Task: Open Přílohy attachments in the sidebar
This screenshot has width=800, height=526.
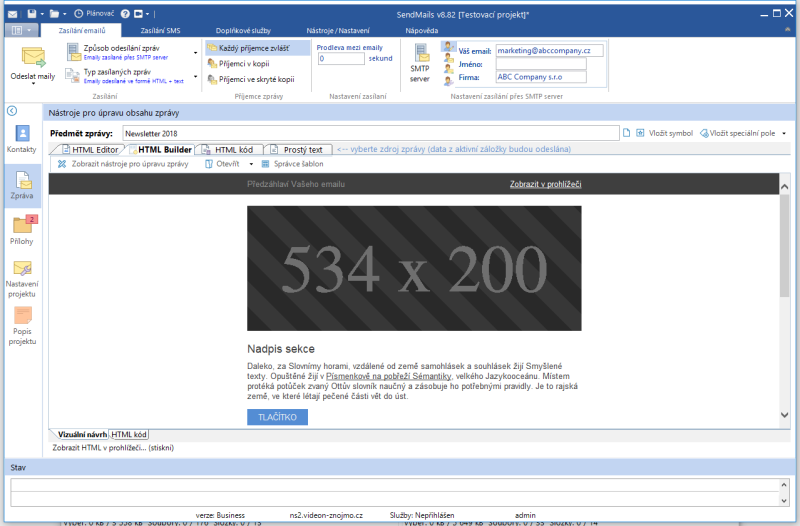Action: (22, 228)
